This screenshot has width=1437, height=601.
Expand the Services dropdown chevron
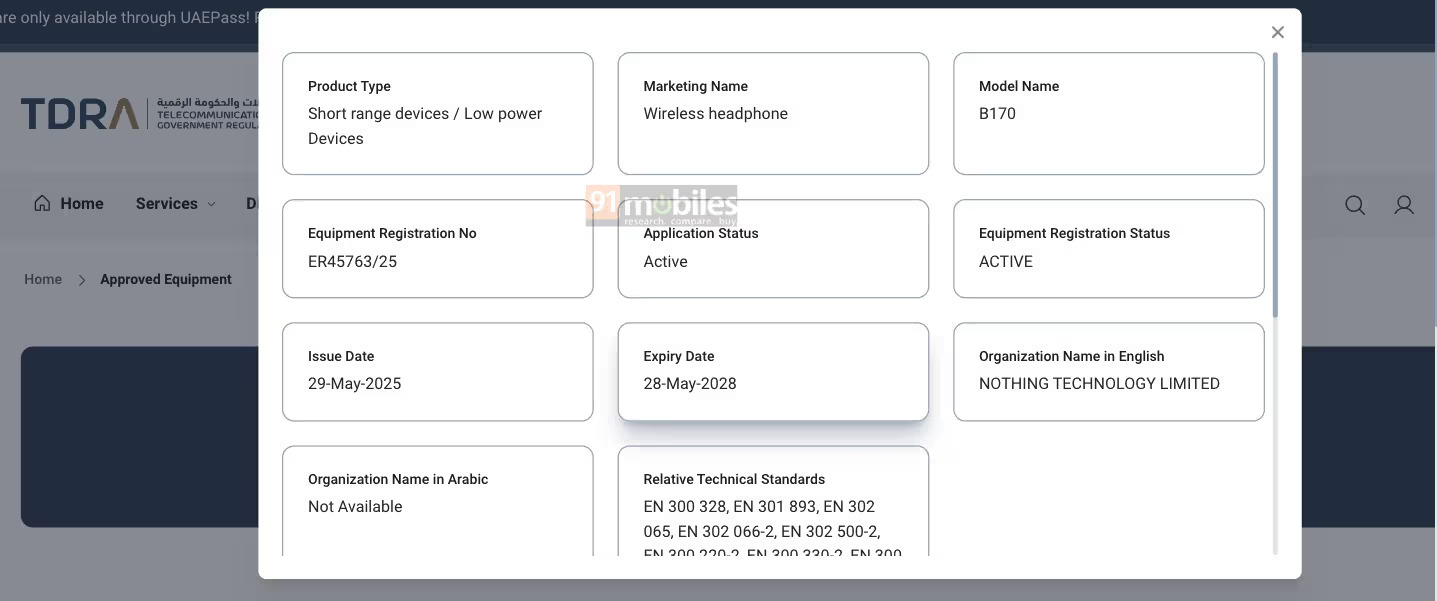click(x=211, y=204)
